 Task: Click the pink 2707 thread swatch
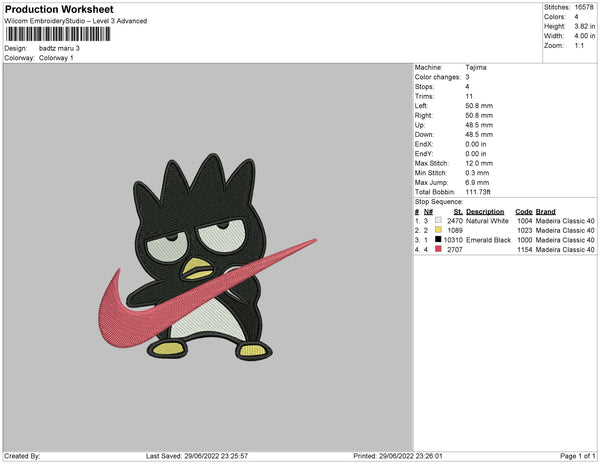click(438, 249)
